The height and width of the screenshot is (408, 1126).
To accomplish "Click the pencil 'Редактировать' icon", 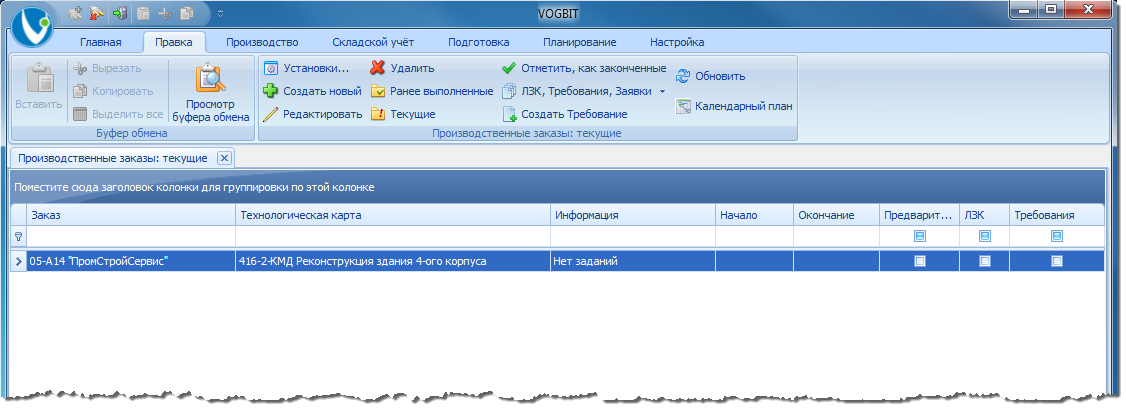I will [x=270, y=114].
